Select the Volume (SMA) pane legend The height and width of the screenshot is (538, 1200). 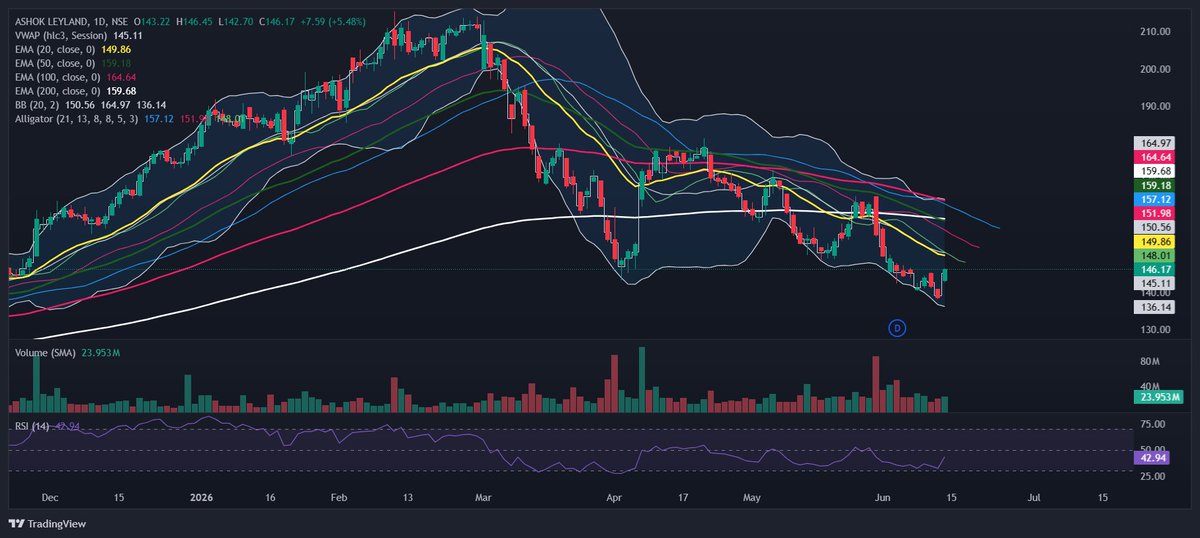[x=66, y=353]
